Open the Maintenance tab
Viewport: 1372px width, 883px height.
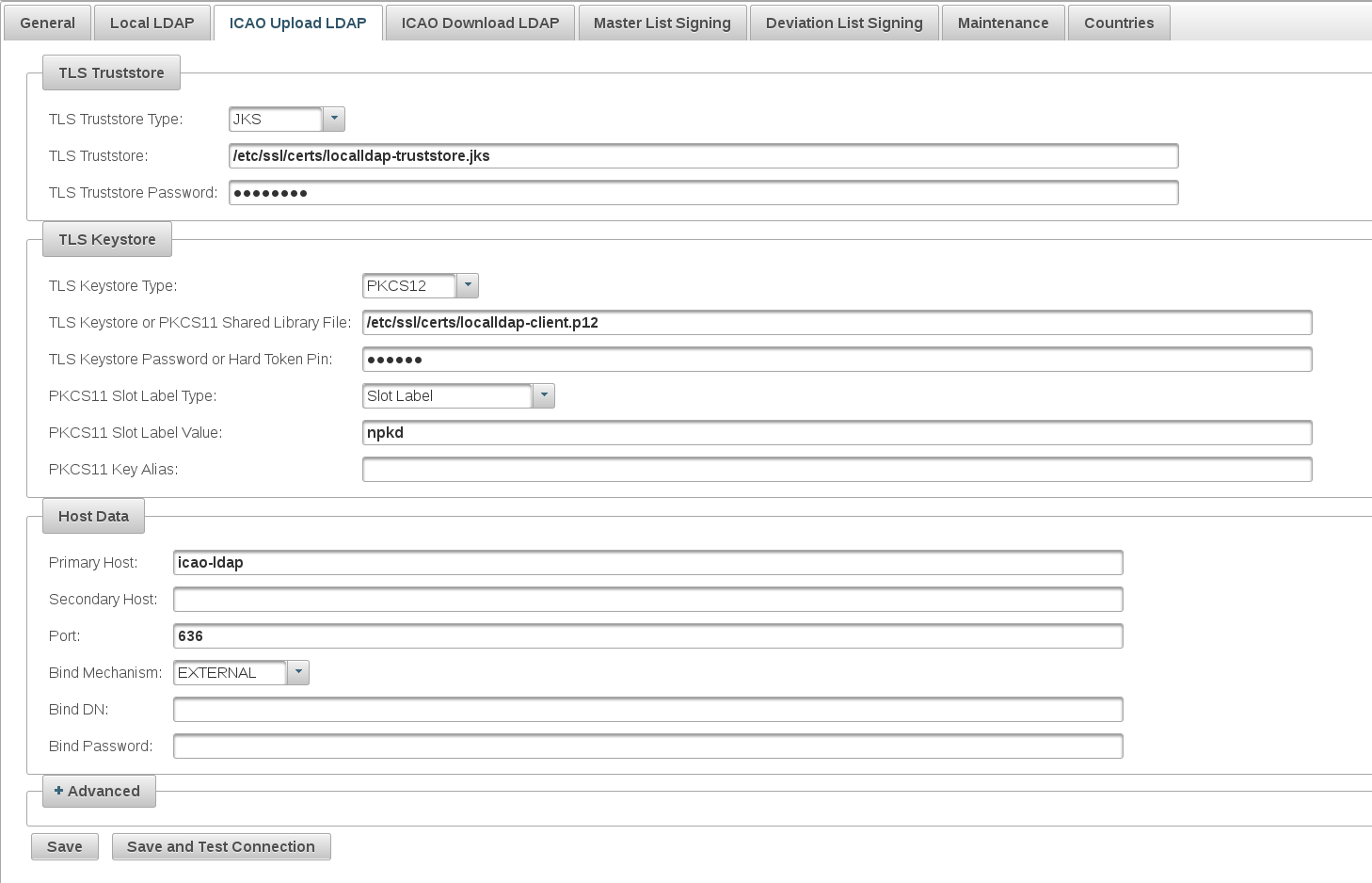pyautogui.click(x=1002, y=23)
